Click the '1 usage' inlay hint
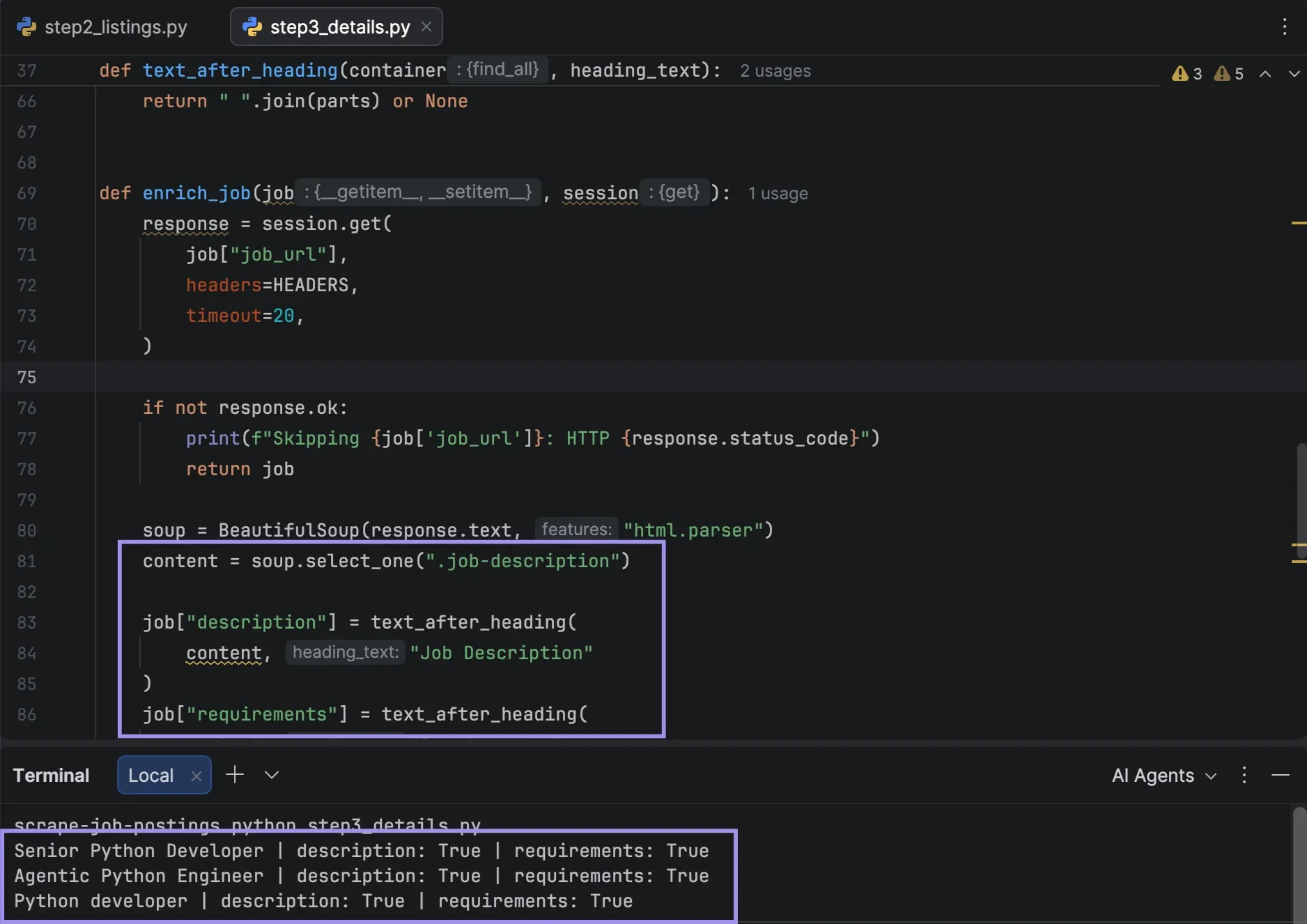This screenshot has height=924, width=1307. tap(778, 194)
